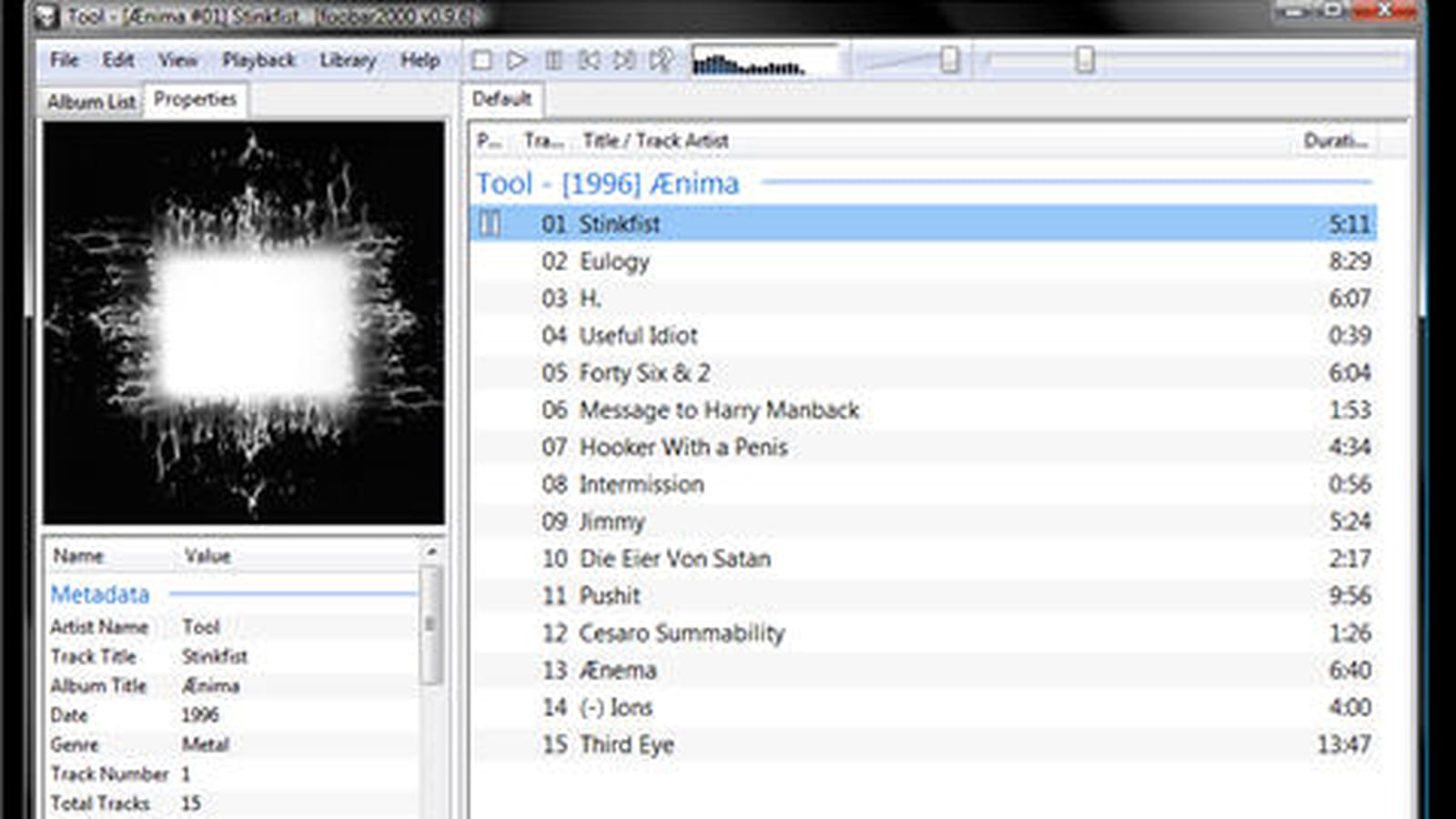Open the File menu
The height and width of the screenshot is (819, 1456).
(64, 60)
